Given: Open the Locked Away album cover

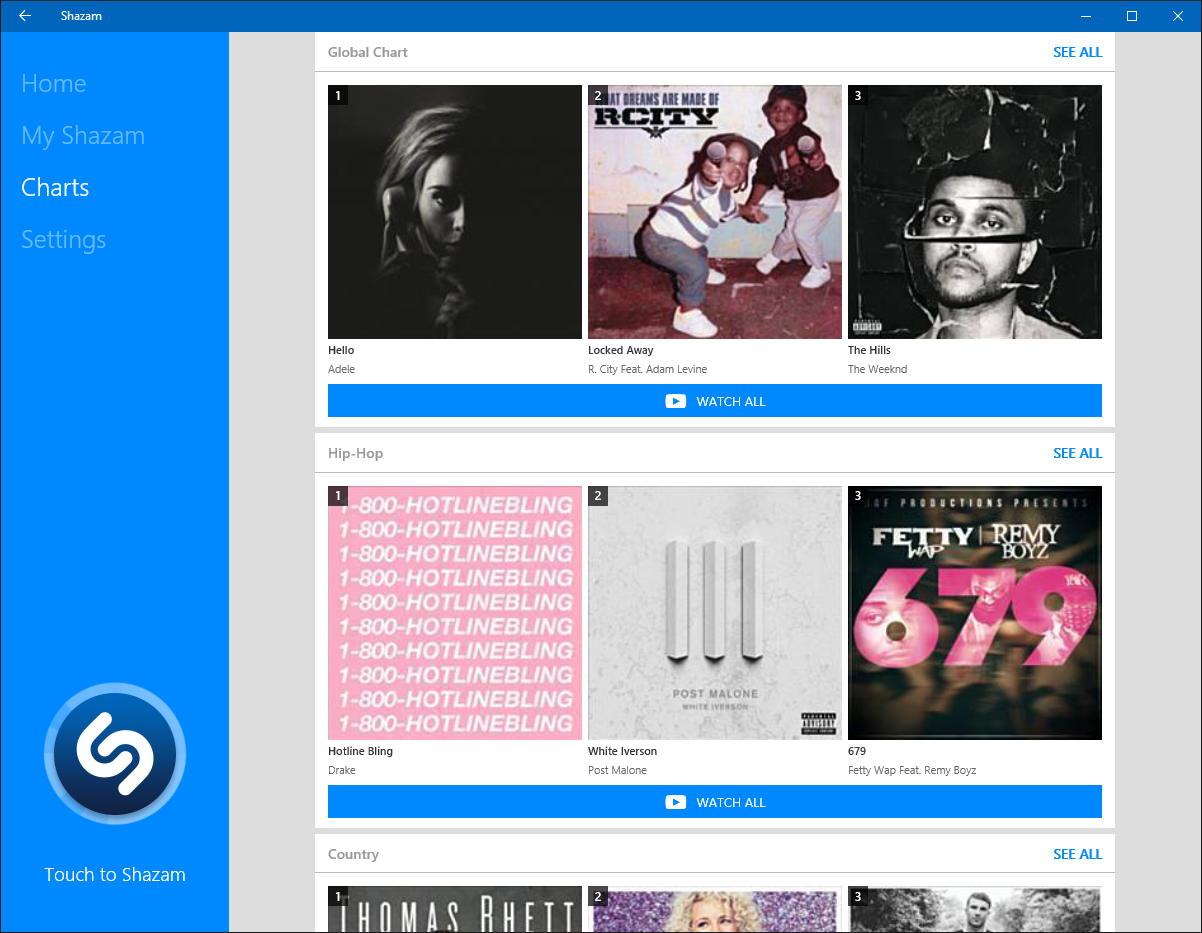Looking at the screenshot, I should (715, 212).
